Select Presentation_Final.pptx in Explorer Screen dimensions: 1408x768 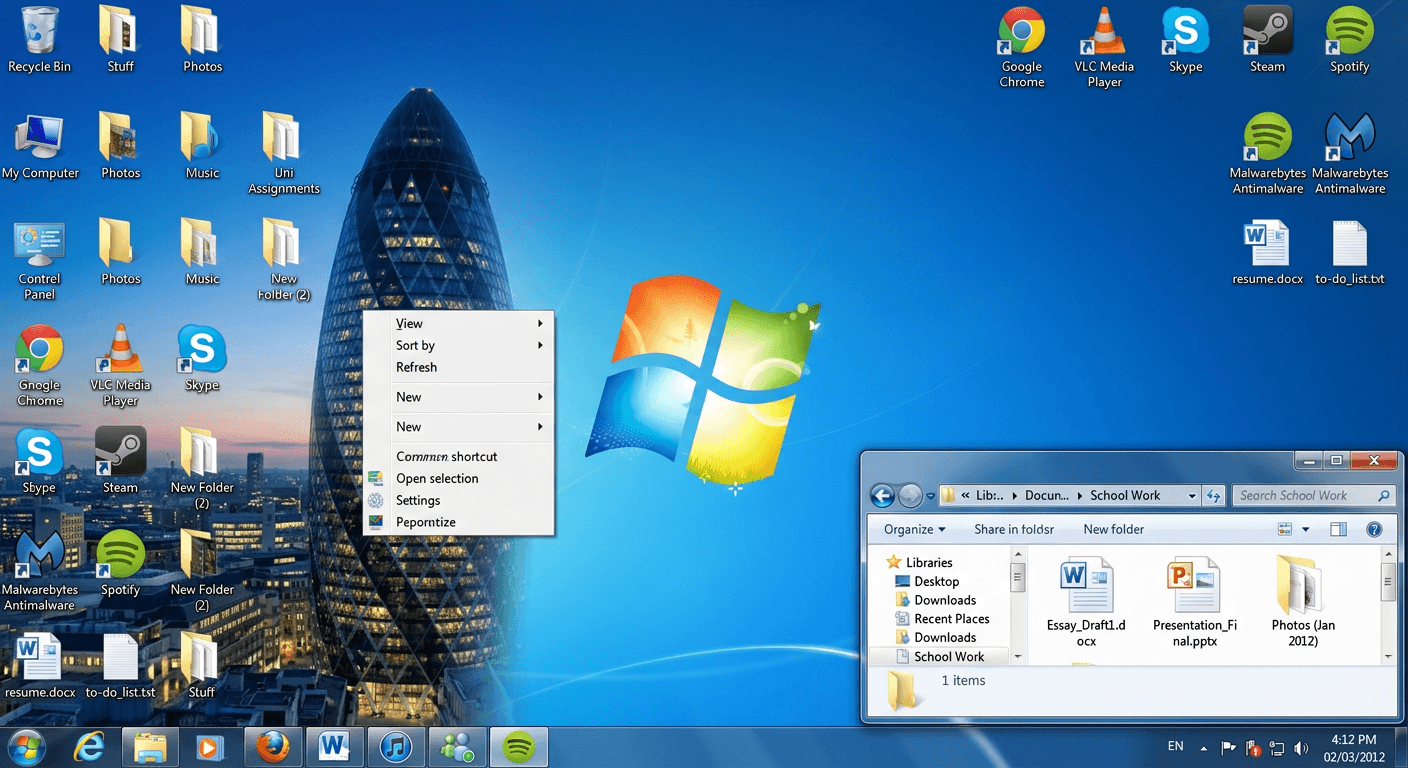[x=1194, y=602]
